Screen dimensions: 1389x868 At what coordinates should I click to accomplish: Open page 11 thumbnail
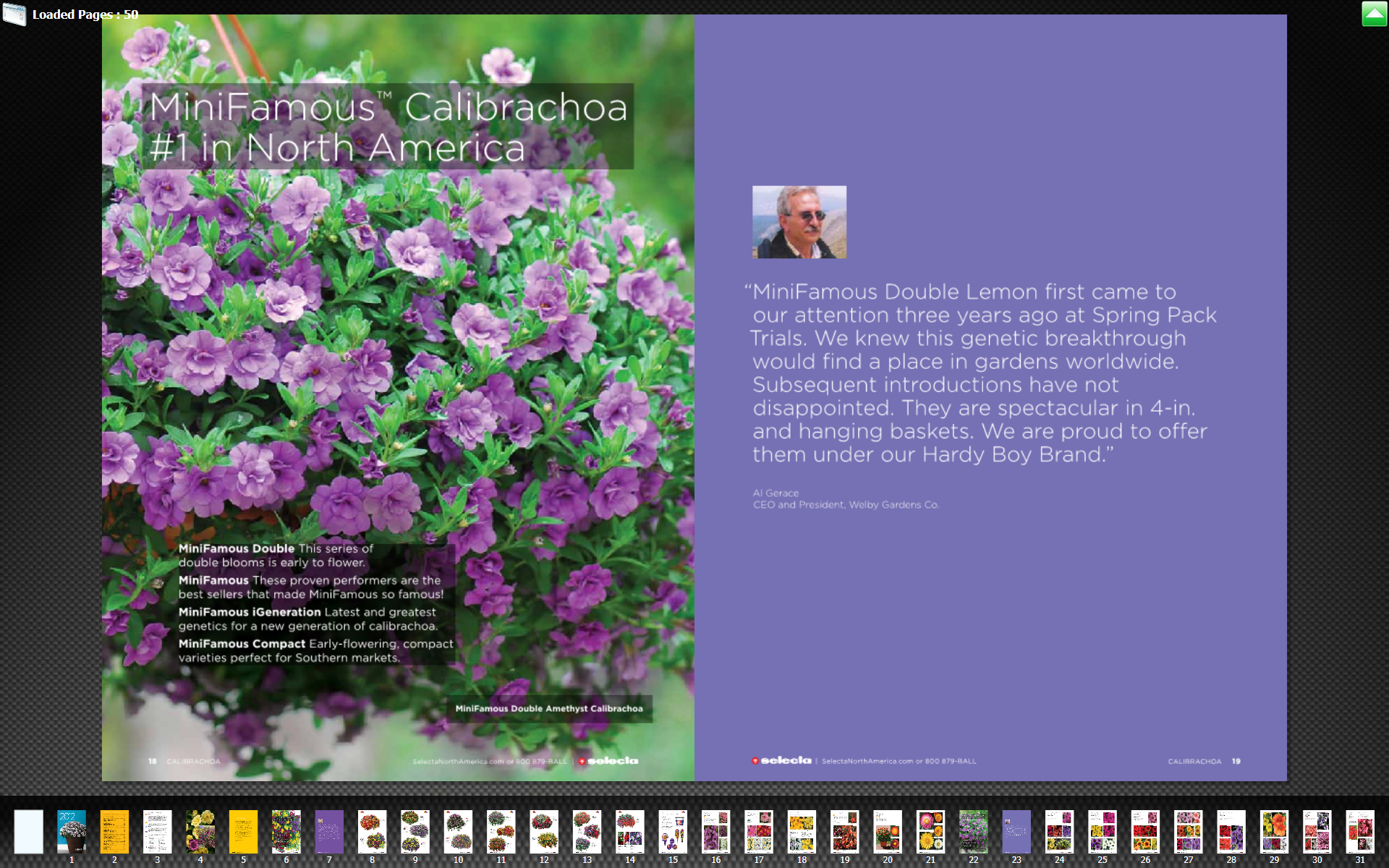501,832
